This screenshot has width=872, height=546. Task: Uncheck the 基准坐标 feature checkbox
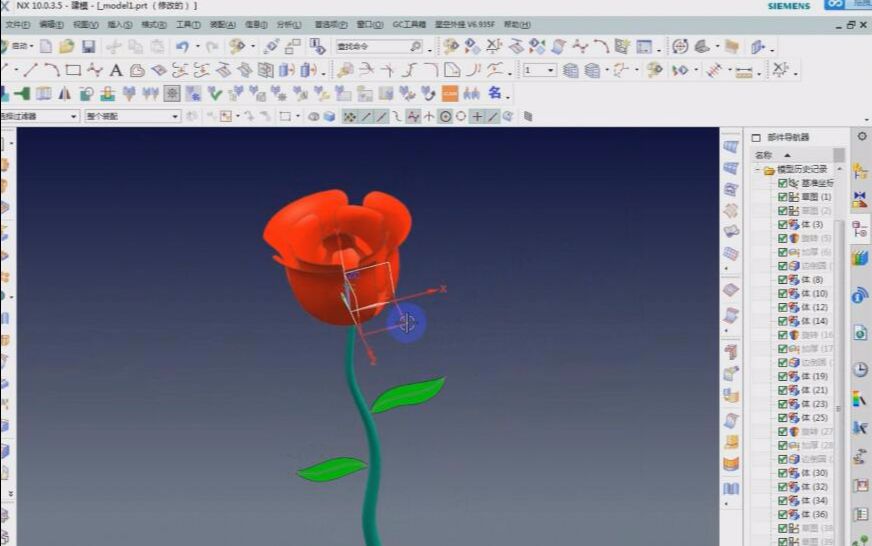coord(782,183)
